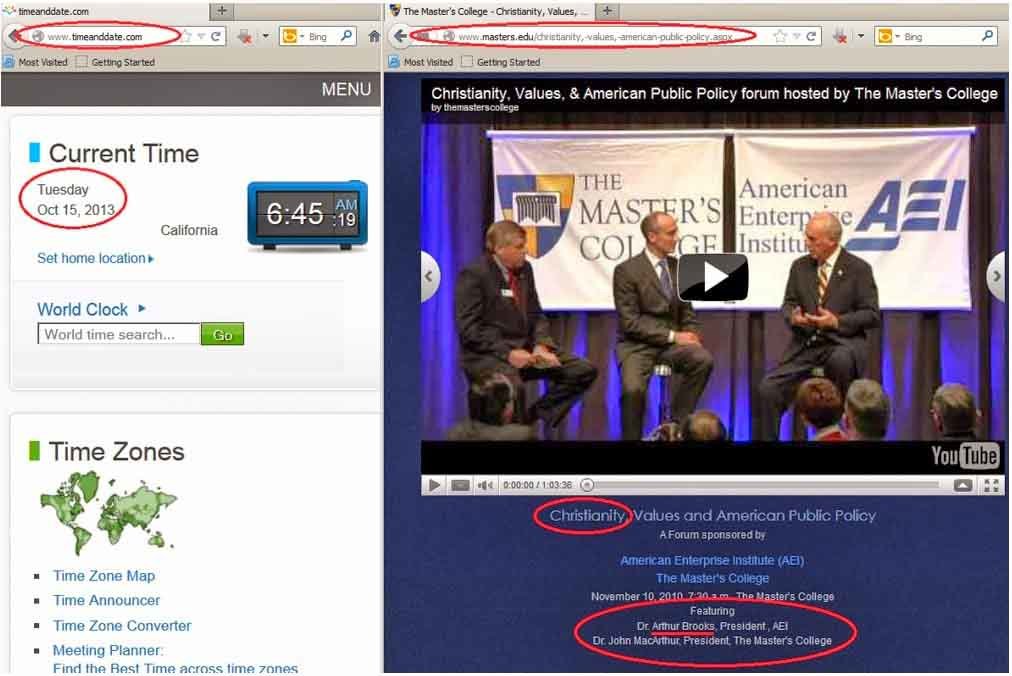Click the green Go button
The width and height of the screenshot is (1012, 676).
click(x=222, y=334)
